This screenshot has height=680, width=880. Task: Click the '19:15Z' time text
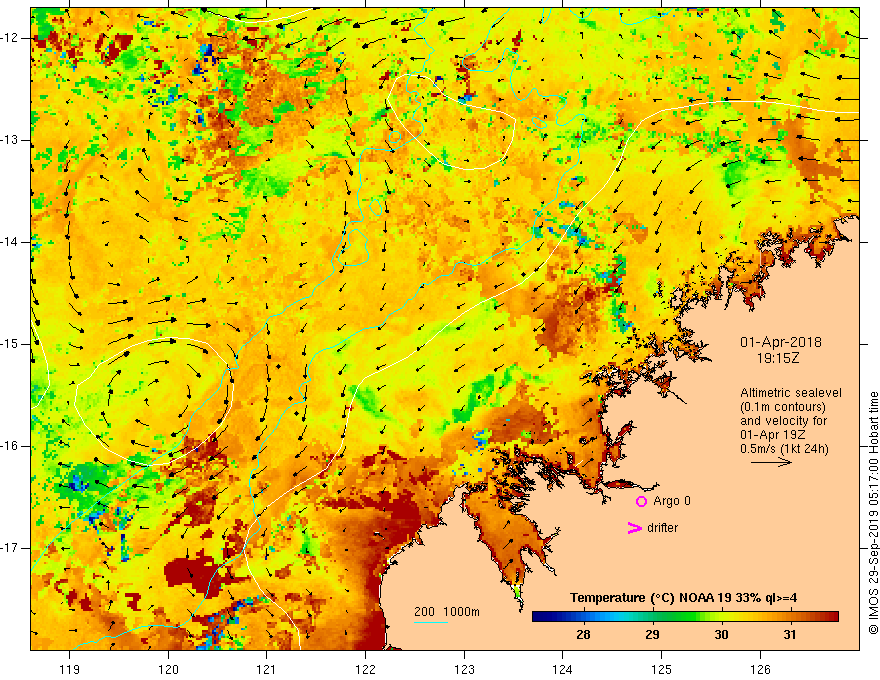click(777, 358)
